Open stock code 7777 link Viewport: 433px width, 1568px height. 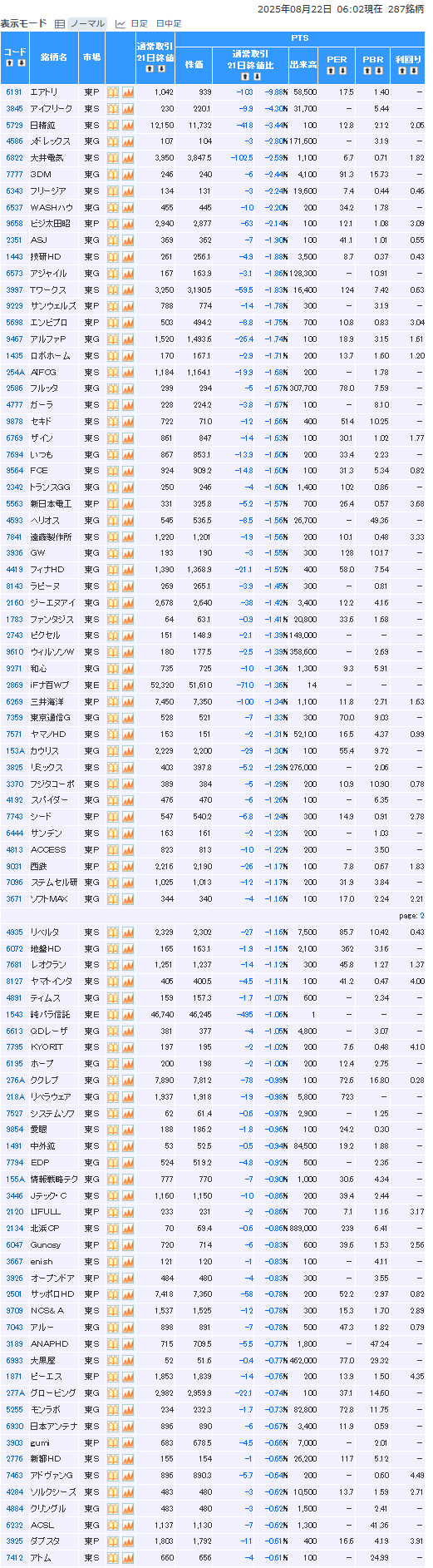click(14, 175)
